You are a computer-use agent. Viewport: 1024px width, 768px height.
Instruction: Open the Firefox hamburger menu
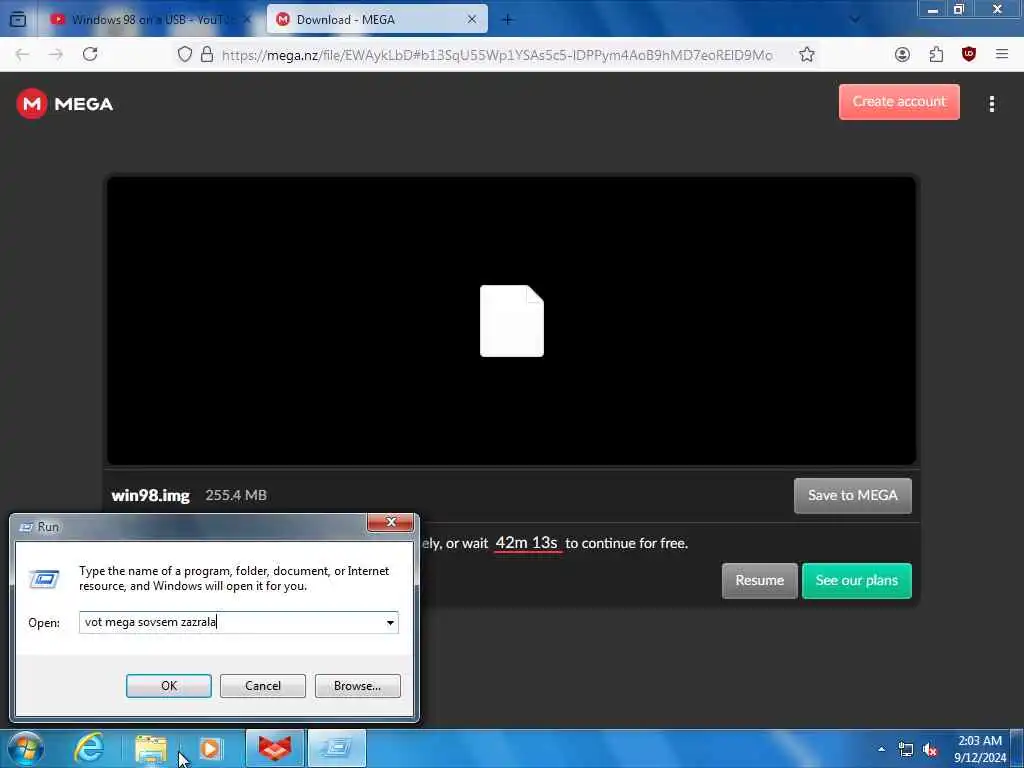pyautogui.click(x=1002, y=54)
